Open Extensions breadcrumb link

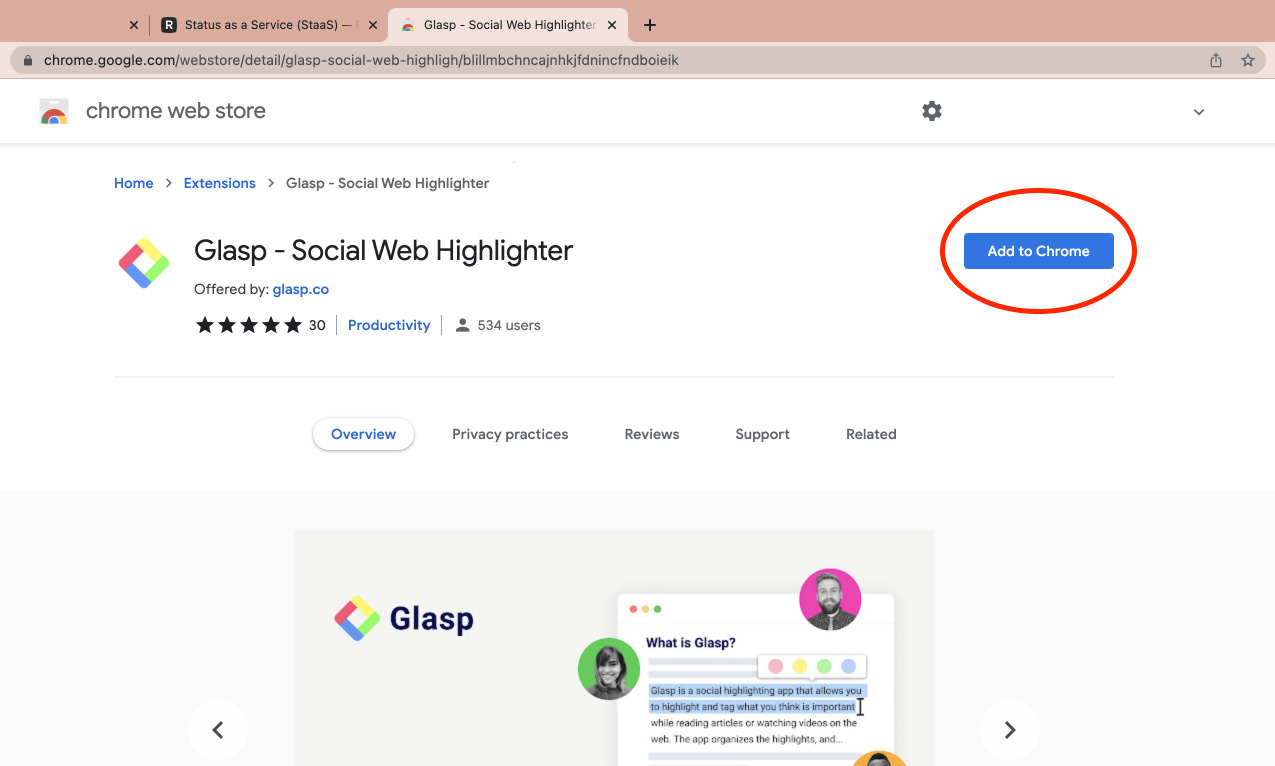pyautogui.click(x=220, y=183)
